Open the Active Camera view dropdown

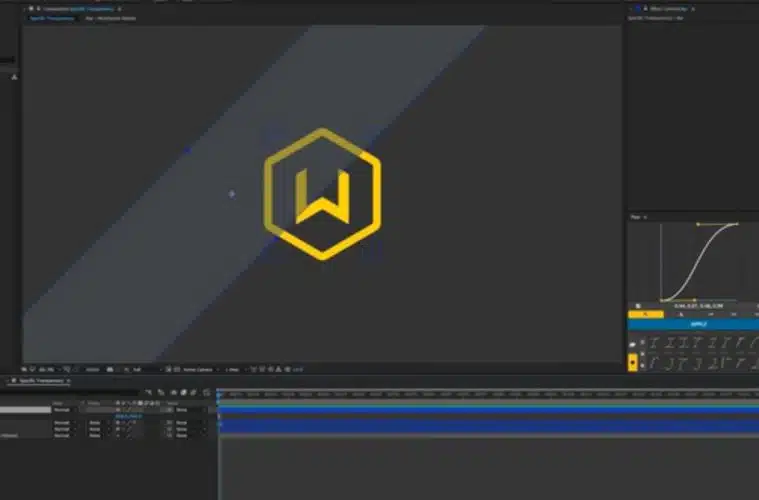197,369
